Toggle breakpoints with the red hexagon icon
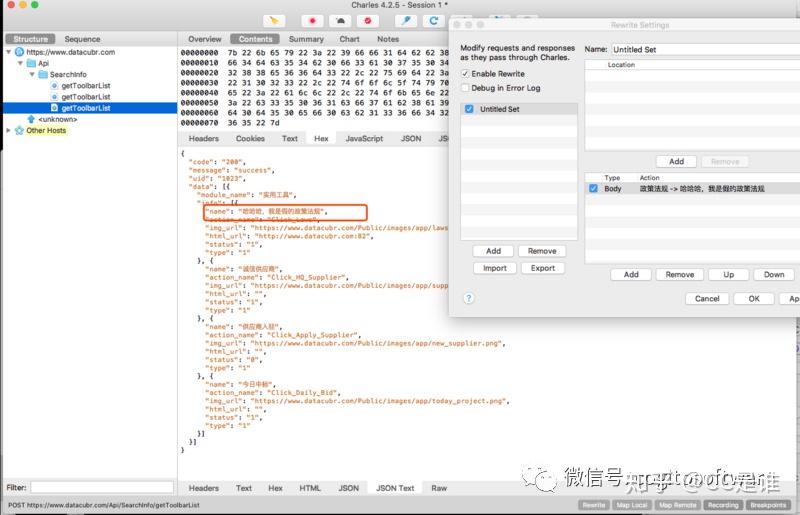The image size is (800, 515). 367,21
